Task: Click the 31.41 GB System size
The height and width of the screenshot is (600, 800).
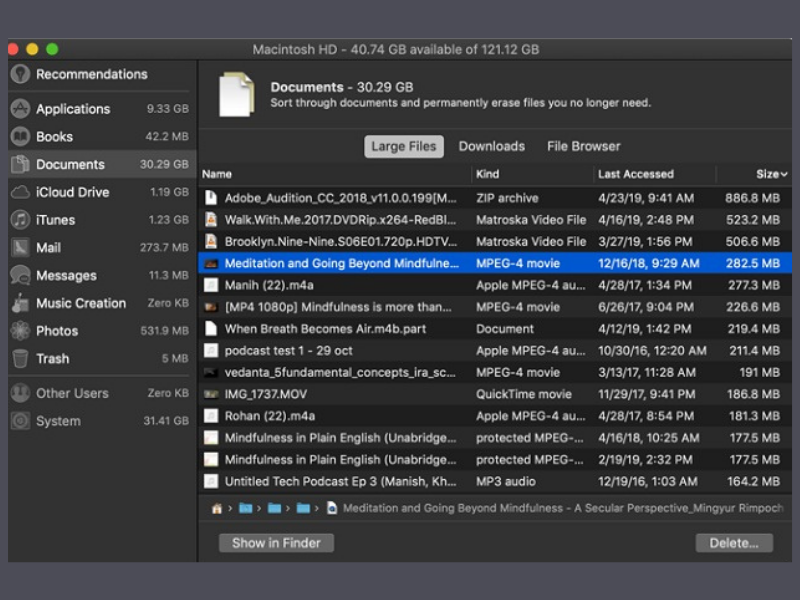Action: click(x=166, y=421)
